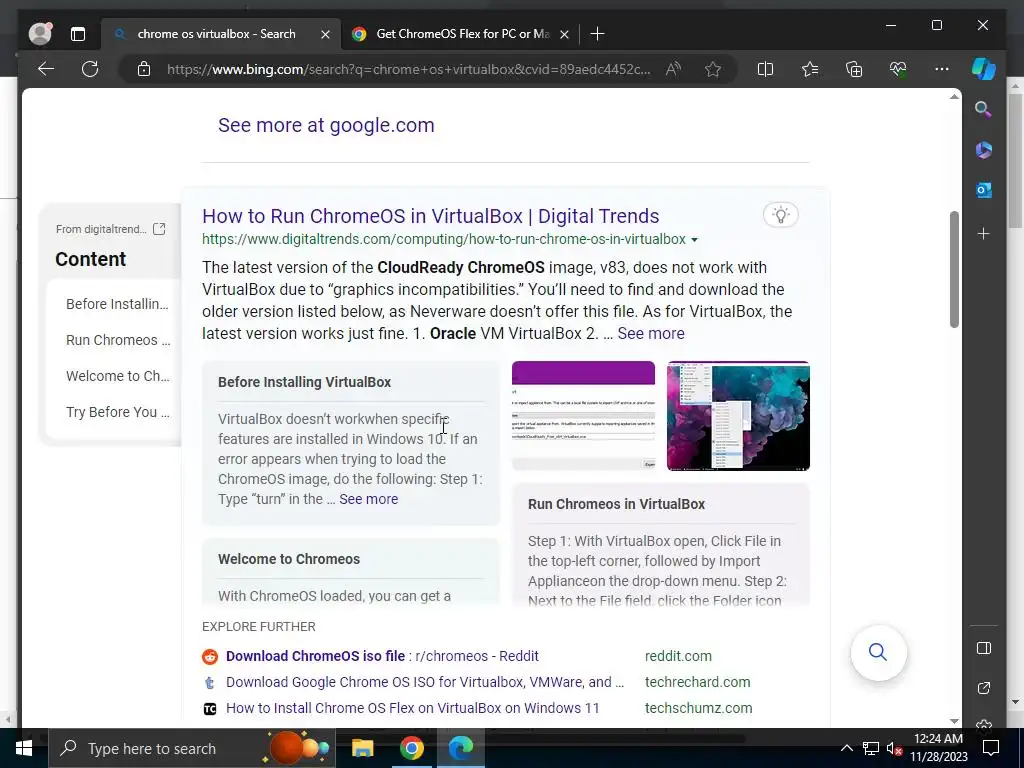The height and width of the screenshot is (768, 1024).
Task: Open the Favorites list icon
Action: (x=810, y=69)
